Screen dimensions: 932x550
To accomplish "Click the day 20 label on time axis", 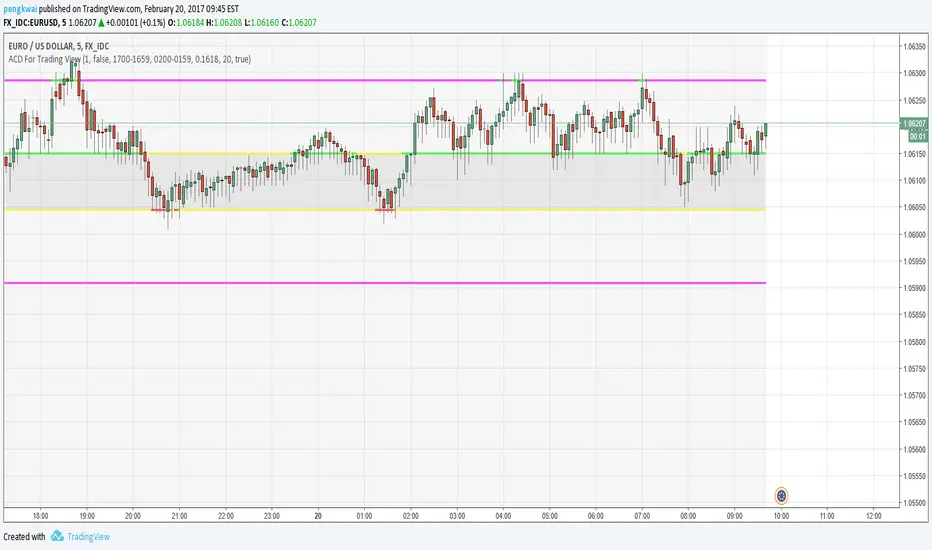I will point(318,516).
